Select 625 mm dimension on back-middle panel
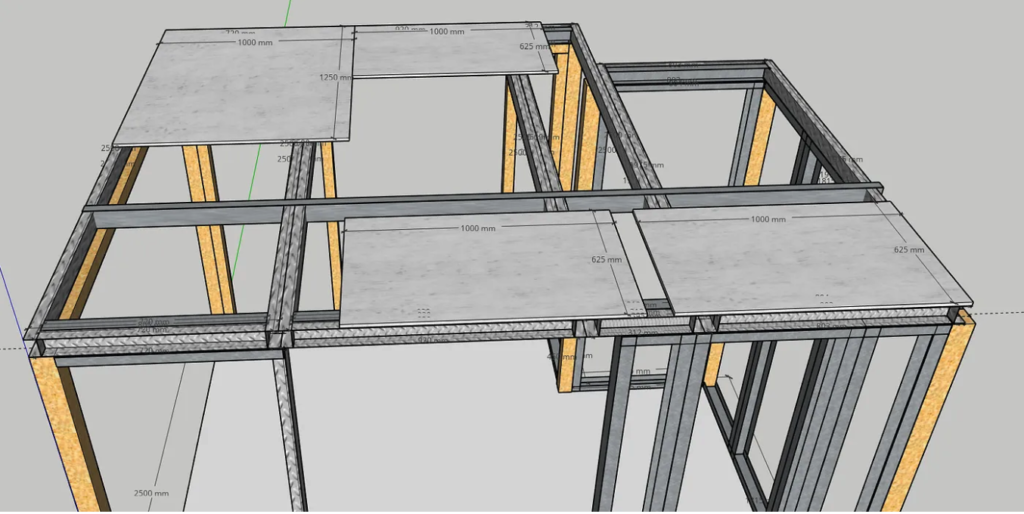 [534, 46]
